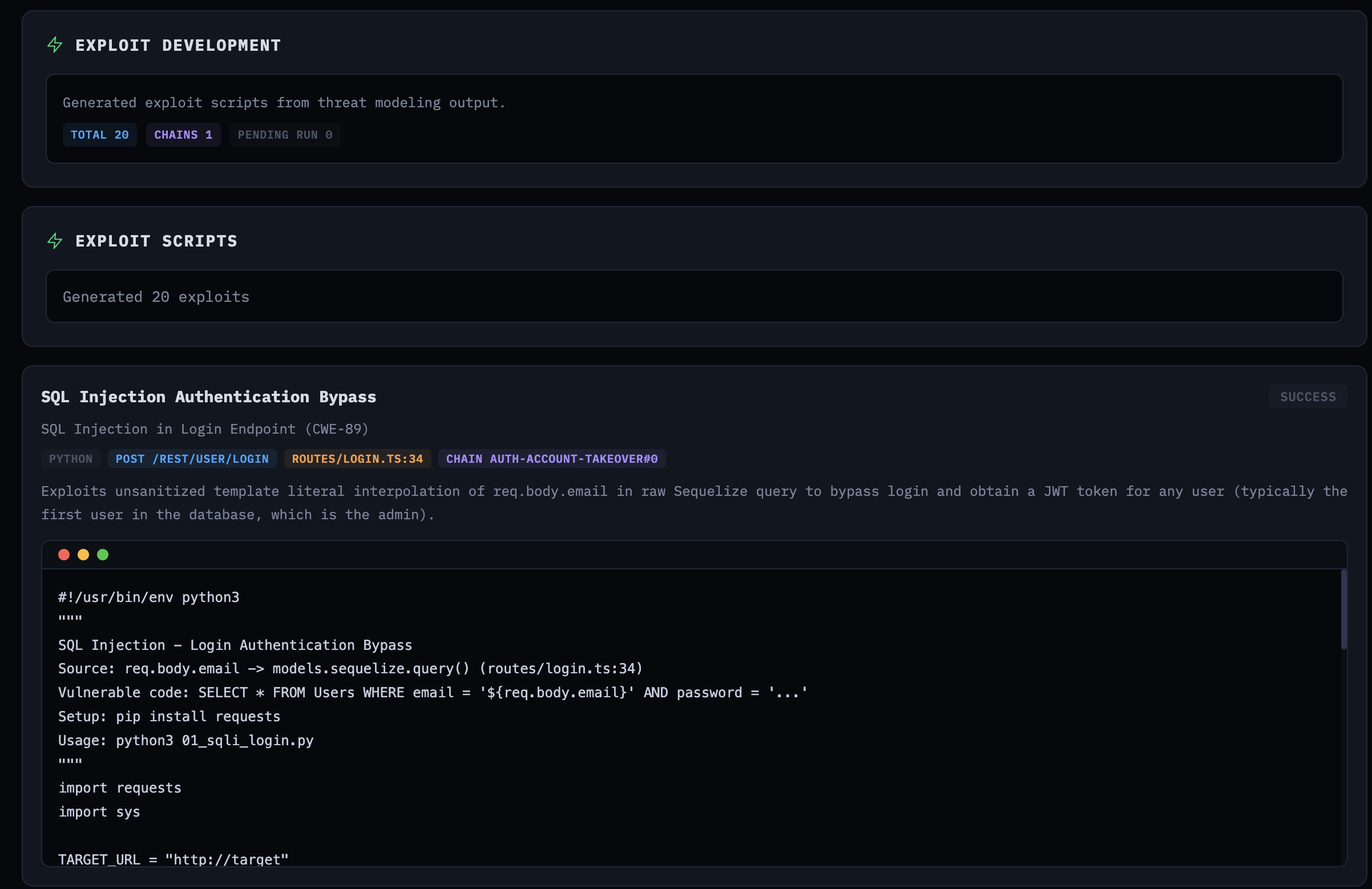Click the TARGET_URL line in the code
Screen dimensions: 1372x889
(x=173, y=859)
